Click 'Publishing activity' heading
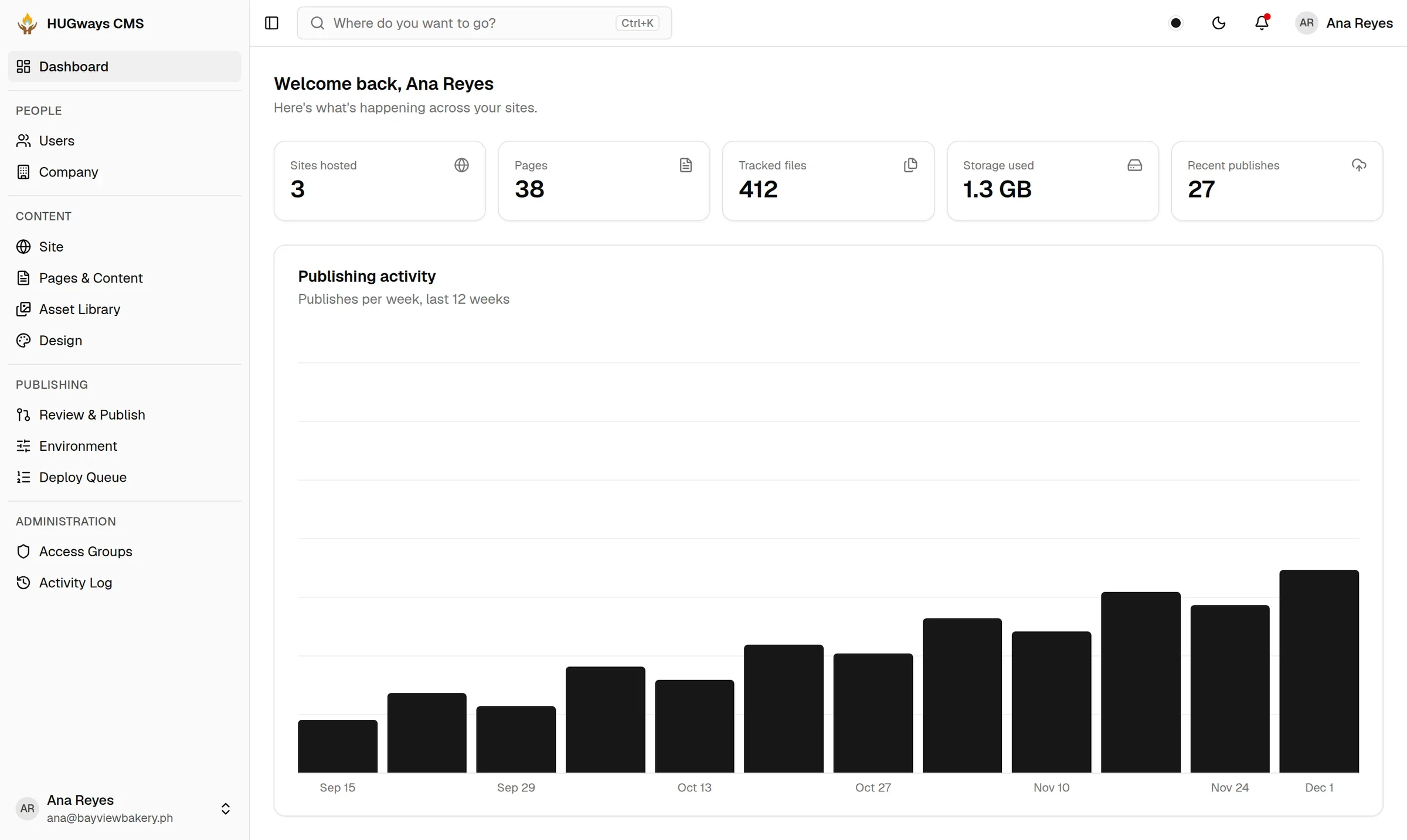Screen dimensions: 1407x840 (x=367, y=276)
